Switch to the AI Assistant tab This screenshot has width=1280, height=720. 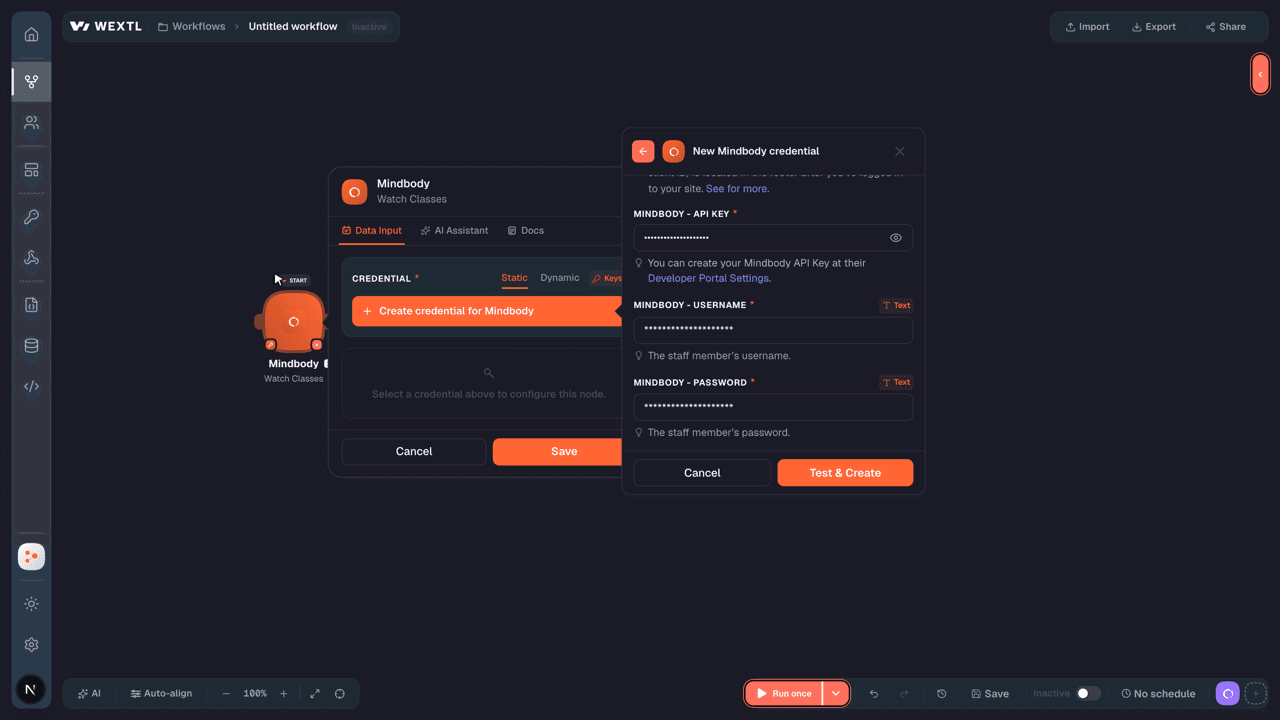454,230
